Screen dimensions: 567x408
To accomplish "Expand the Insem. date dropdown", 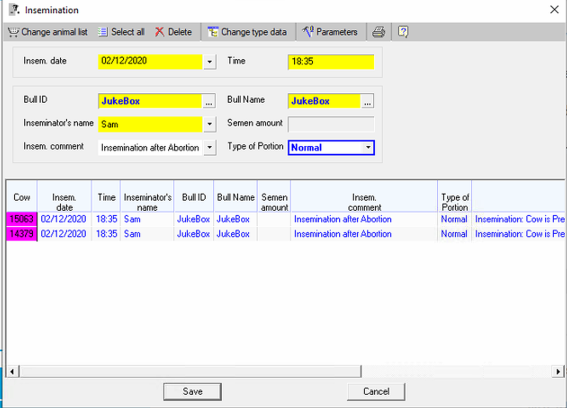I will (x=209, y=62).
